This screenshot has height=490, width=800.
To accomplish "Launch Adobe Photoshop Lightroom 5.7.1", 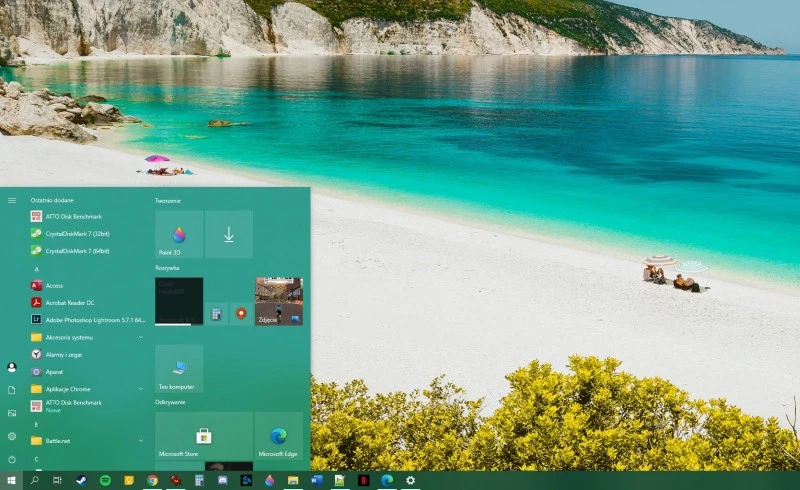I will click(88, 320).
